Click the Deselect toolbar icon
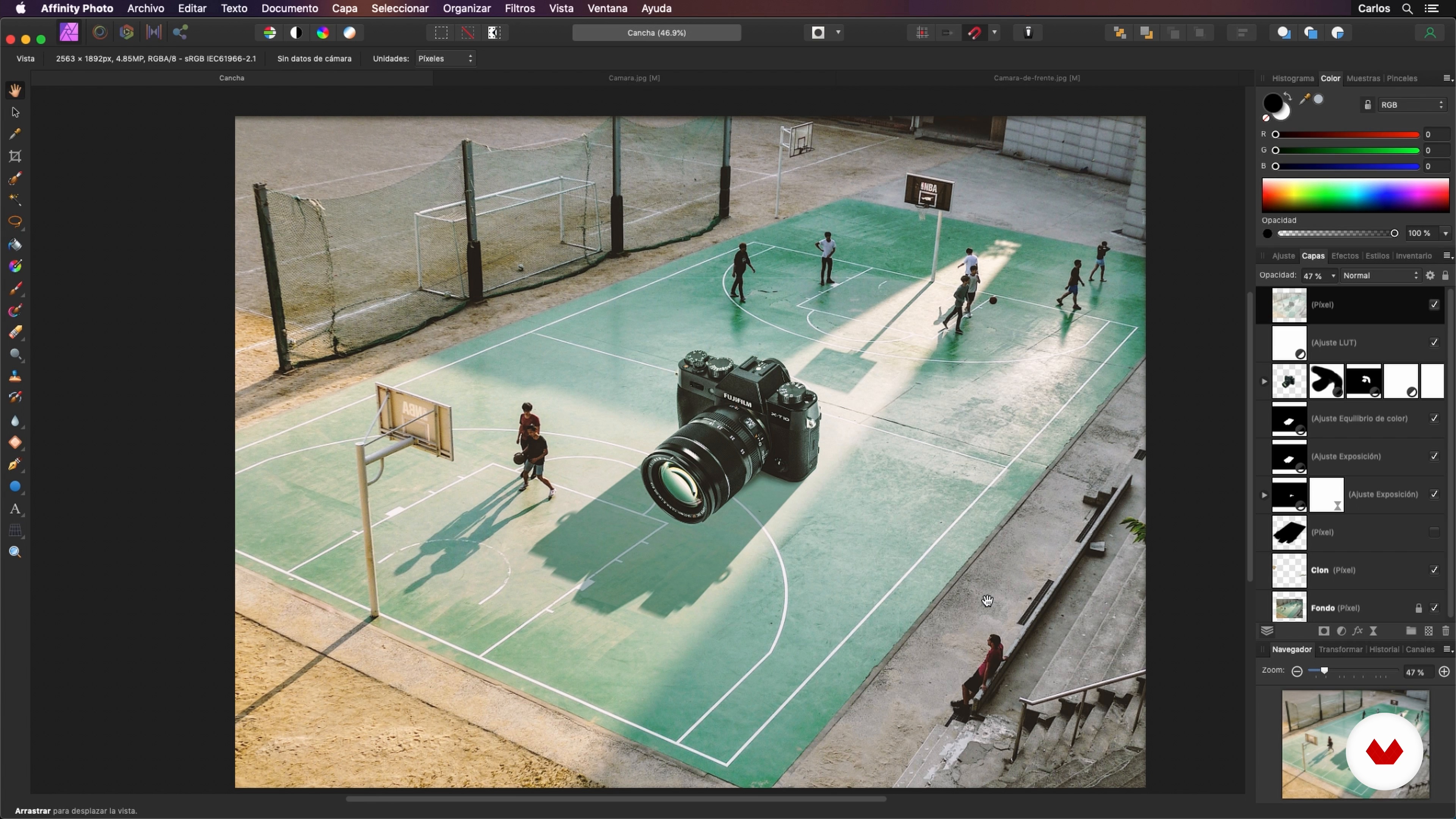 point(468,33)
